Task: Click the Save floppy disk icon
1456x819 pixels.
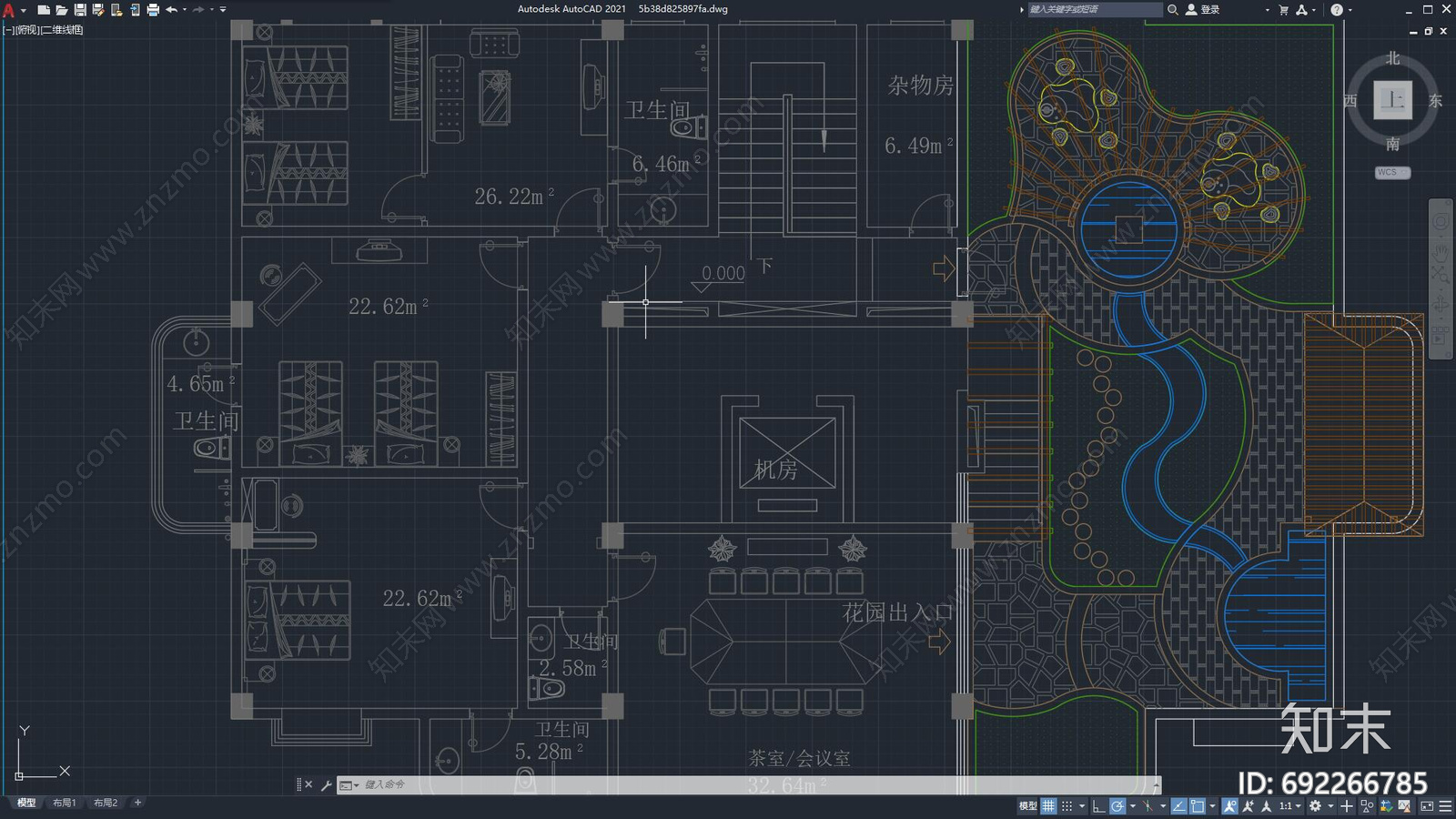Action: pyautogui.click(x=80, y=10)
